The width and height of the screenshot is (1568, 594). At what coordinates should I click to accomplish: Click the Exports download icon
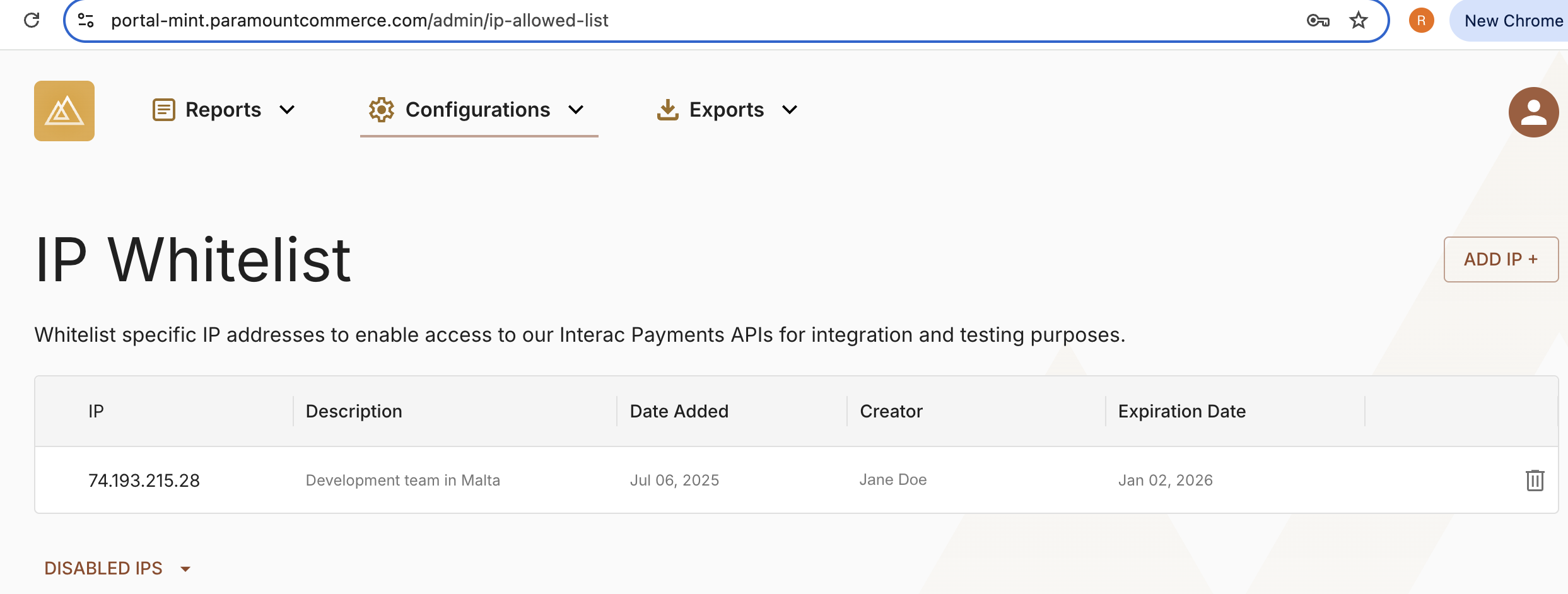point(667,109)
